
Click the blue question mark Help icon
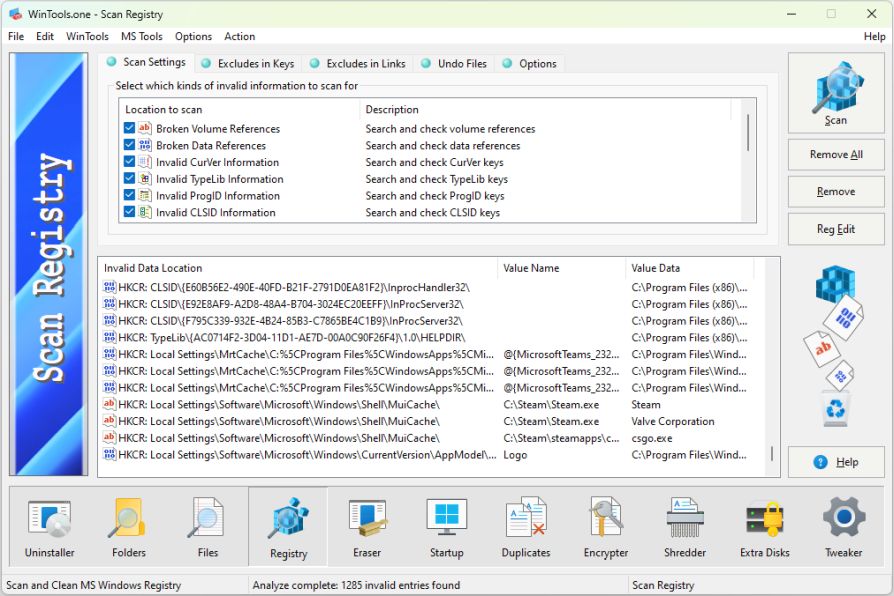tap(820, 462)
